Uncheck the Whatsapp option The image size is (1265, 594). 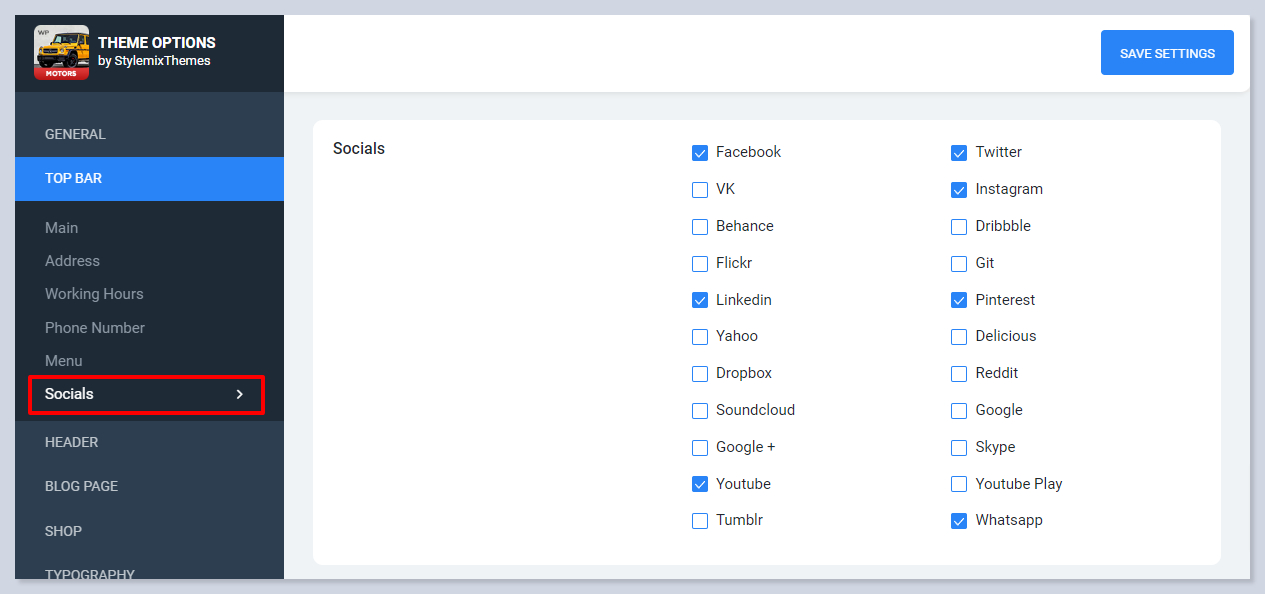(959, 521)
